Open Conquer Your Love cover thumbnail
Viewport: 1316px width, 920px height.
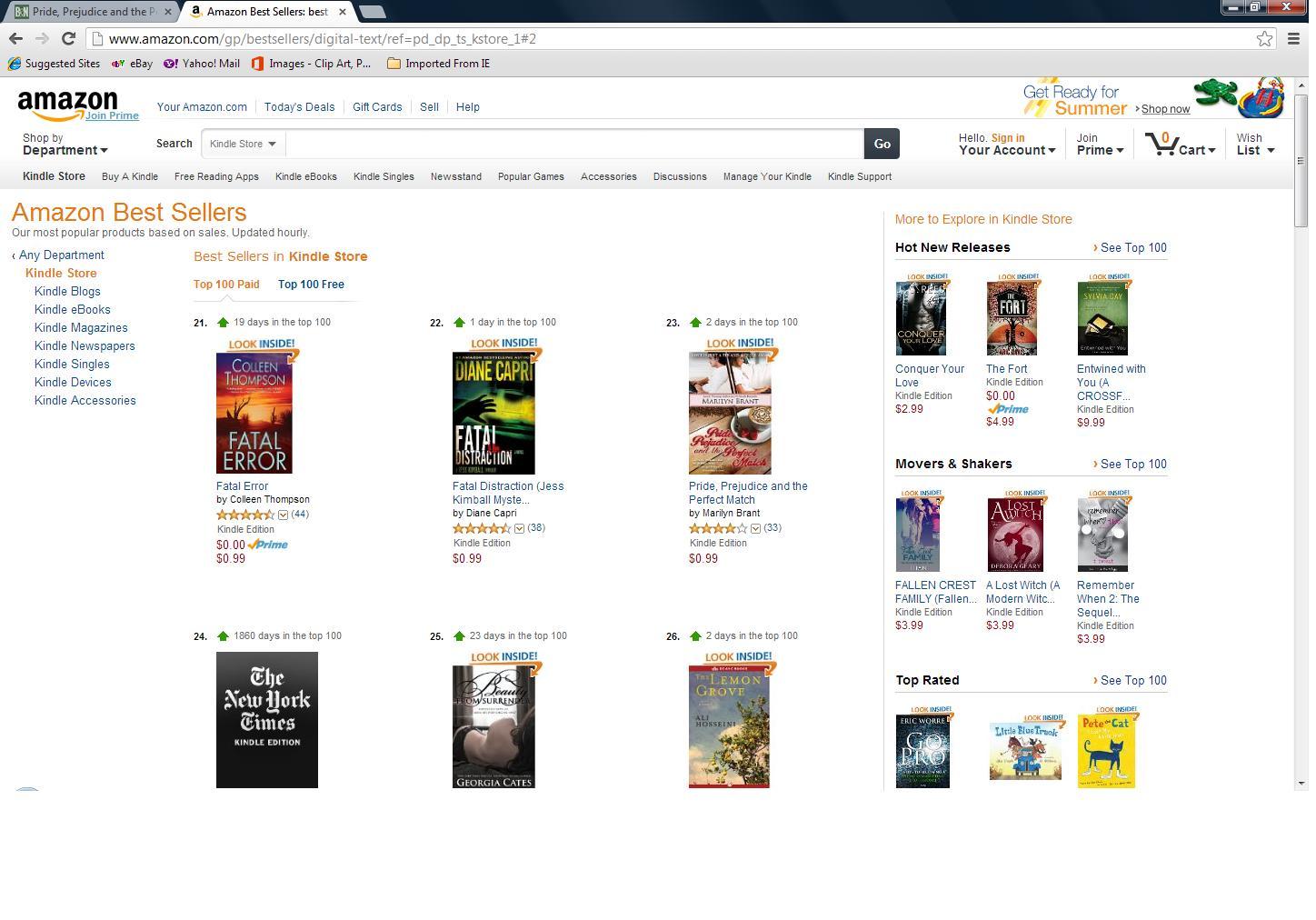coord(921,317)
